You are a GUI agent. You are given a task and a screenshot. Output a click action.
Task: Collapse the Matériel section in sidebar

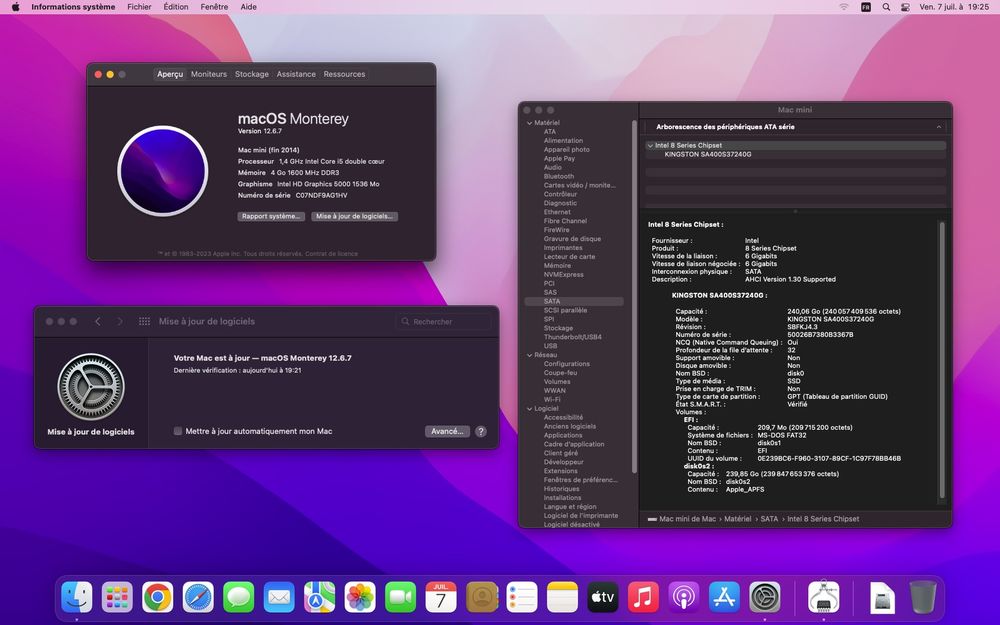(528, 123)
